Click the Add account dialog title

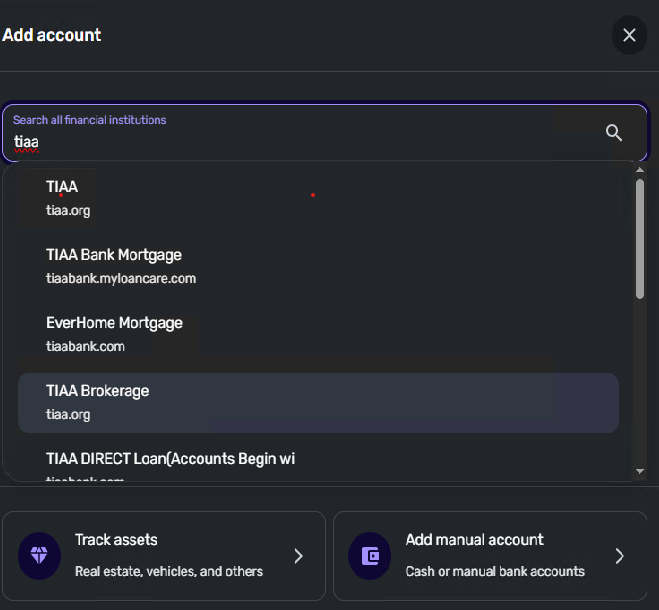[52, 35]
